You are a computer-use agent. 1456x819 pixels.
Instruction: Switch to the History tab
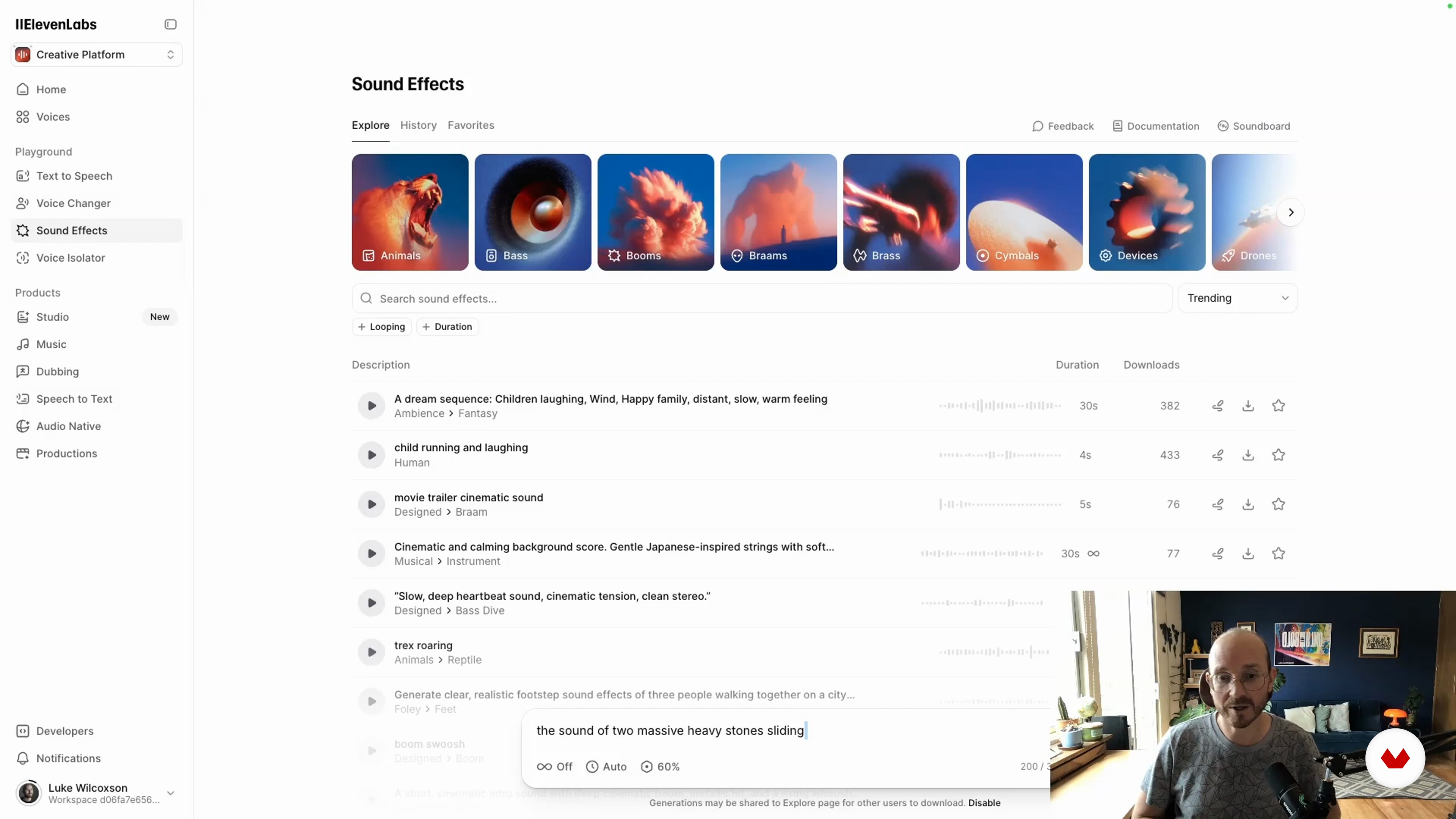[418, 125]
